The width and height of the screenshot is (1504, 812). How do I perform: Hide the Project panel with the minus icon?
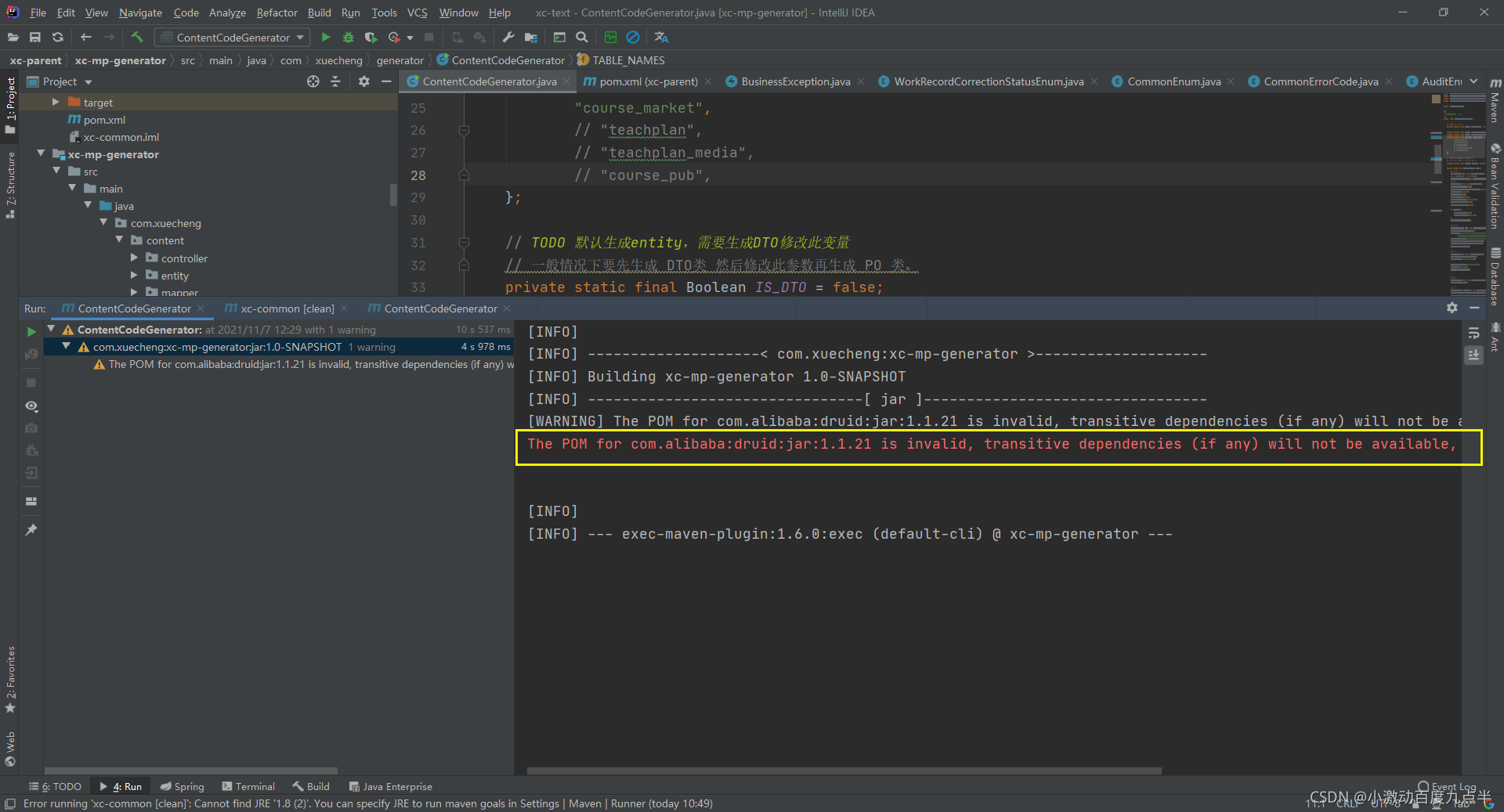pyautogui.click(x=386, y=81)
